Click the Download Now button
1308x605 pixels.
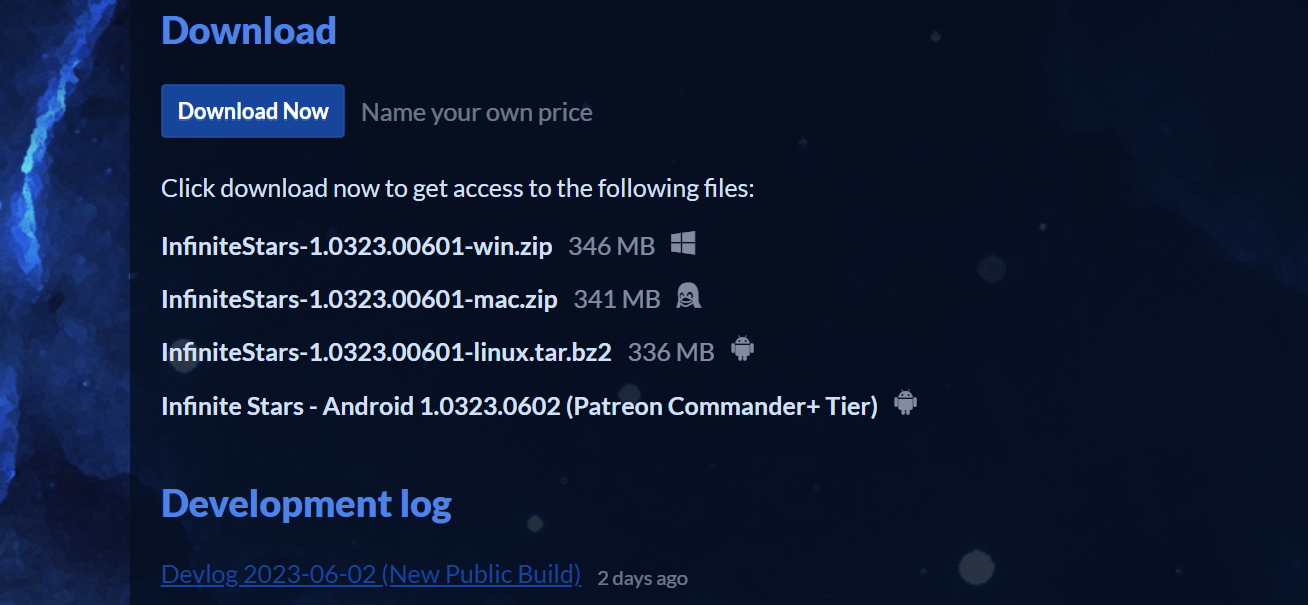[253, 111]
